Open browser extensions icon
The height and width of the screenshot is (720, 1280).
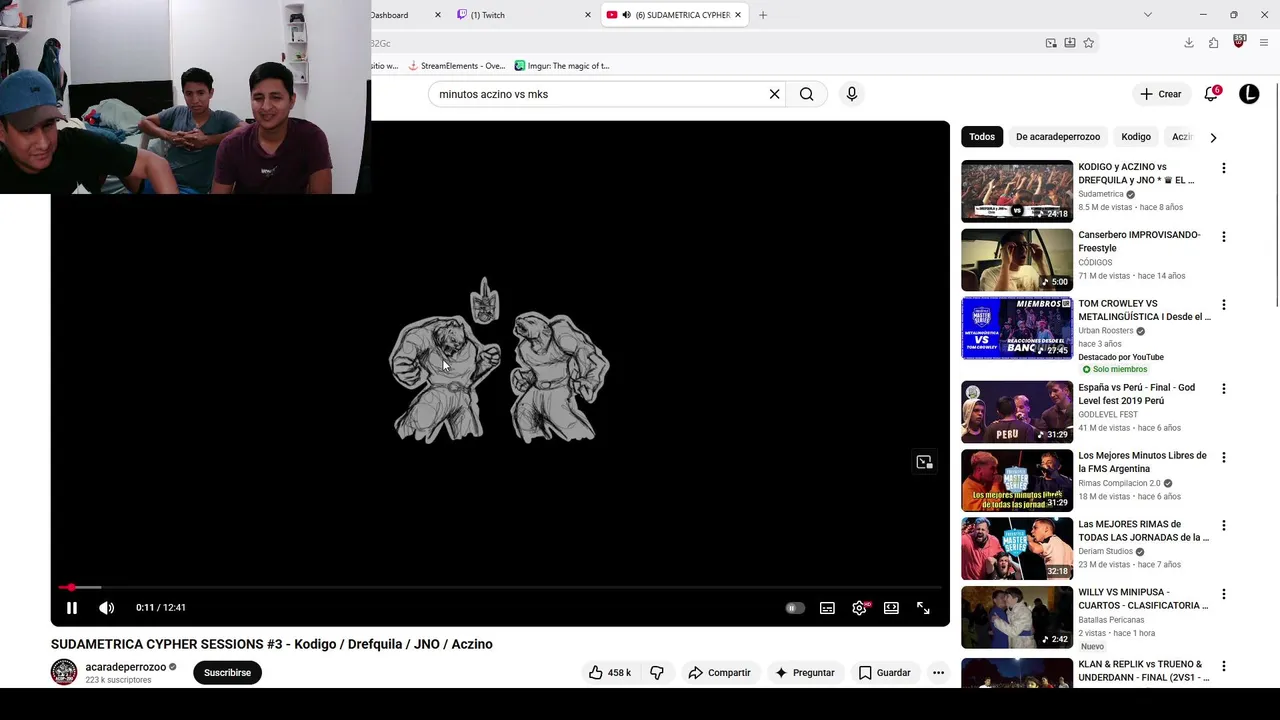pyautogui.click(x=1213, y=43)
